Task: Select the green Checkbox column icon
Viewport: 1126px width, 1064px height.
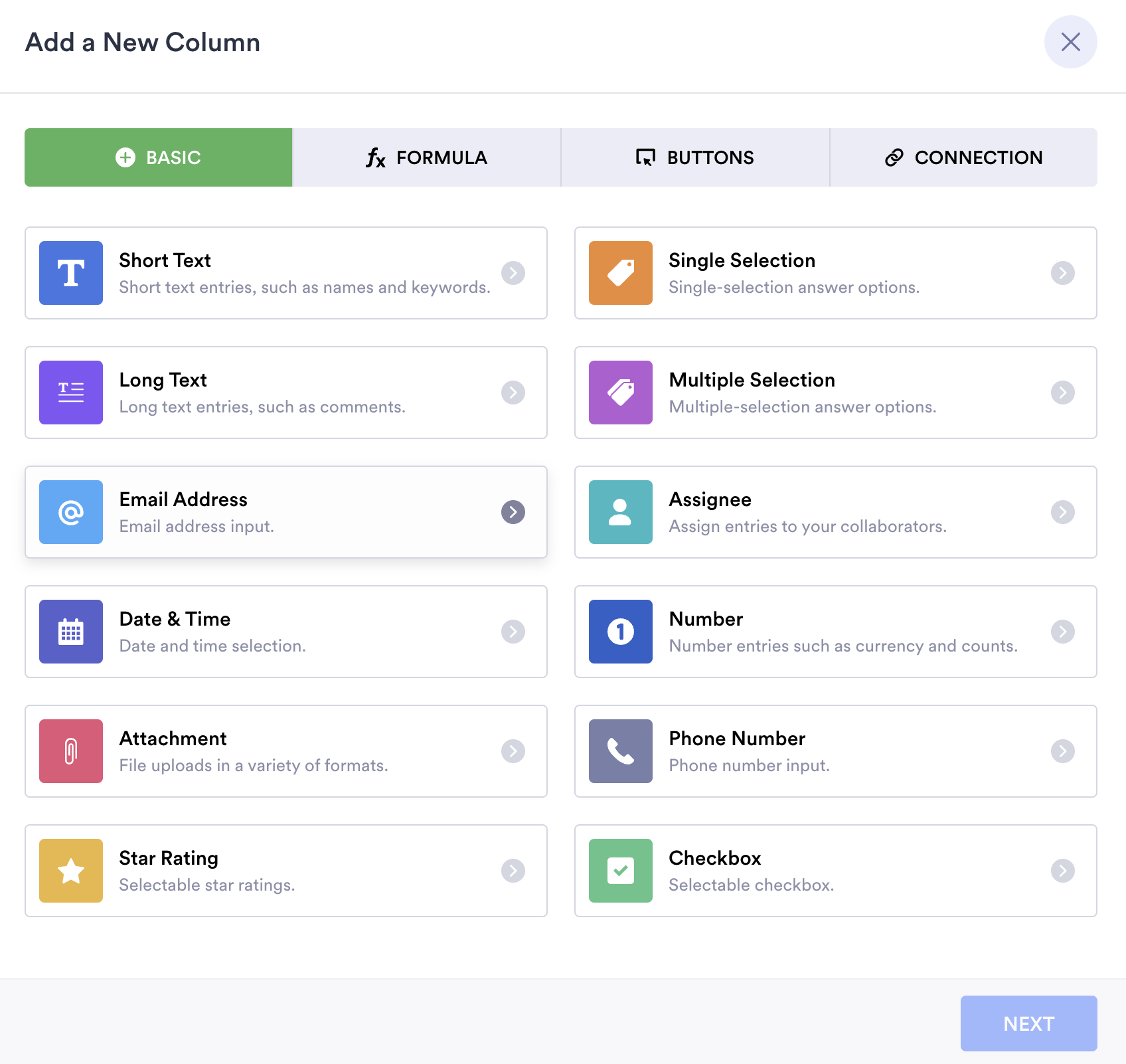Action: click(621, 871)
